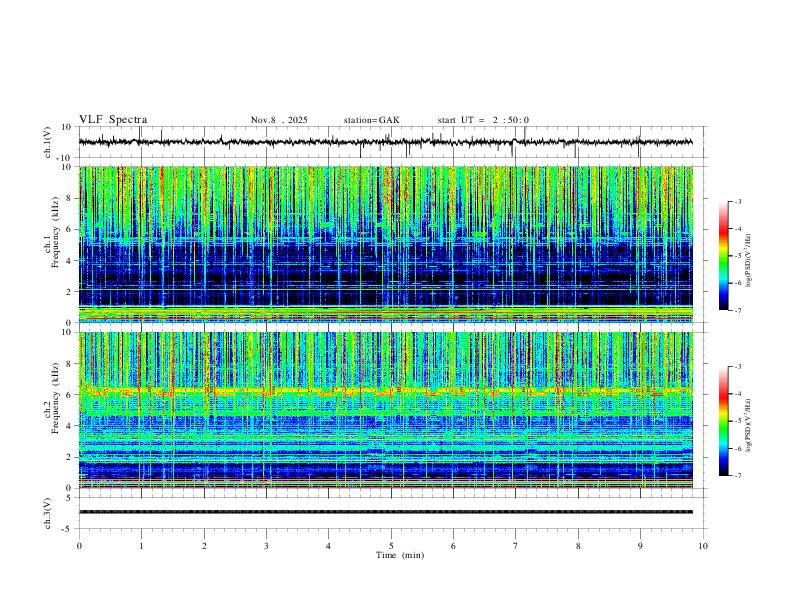Click the "8" kHz tick on ch.1 frequency axis
792x612 pixels.
(70, 198)
